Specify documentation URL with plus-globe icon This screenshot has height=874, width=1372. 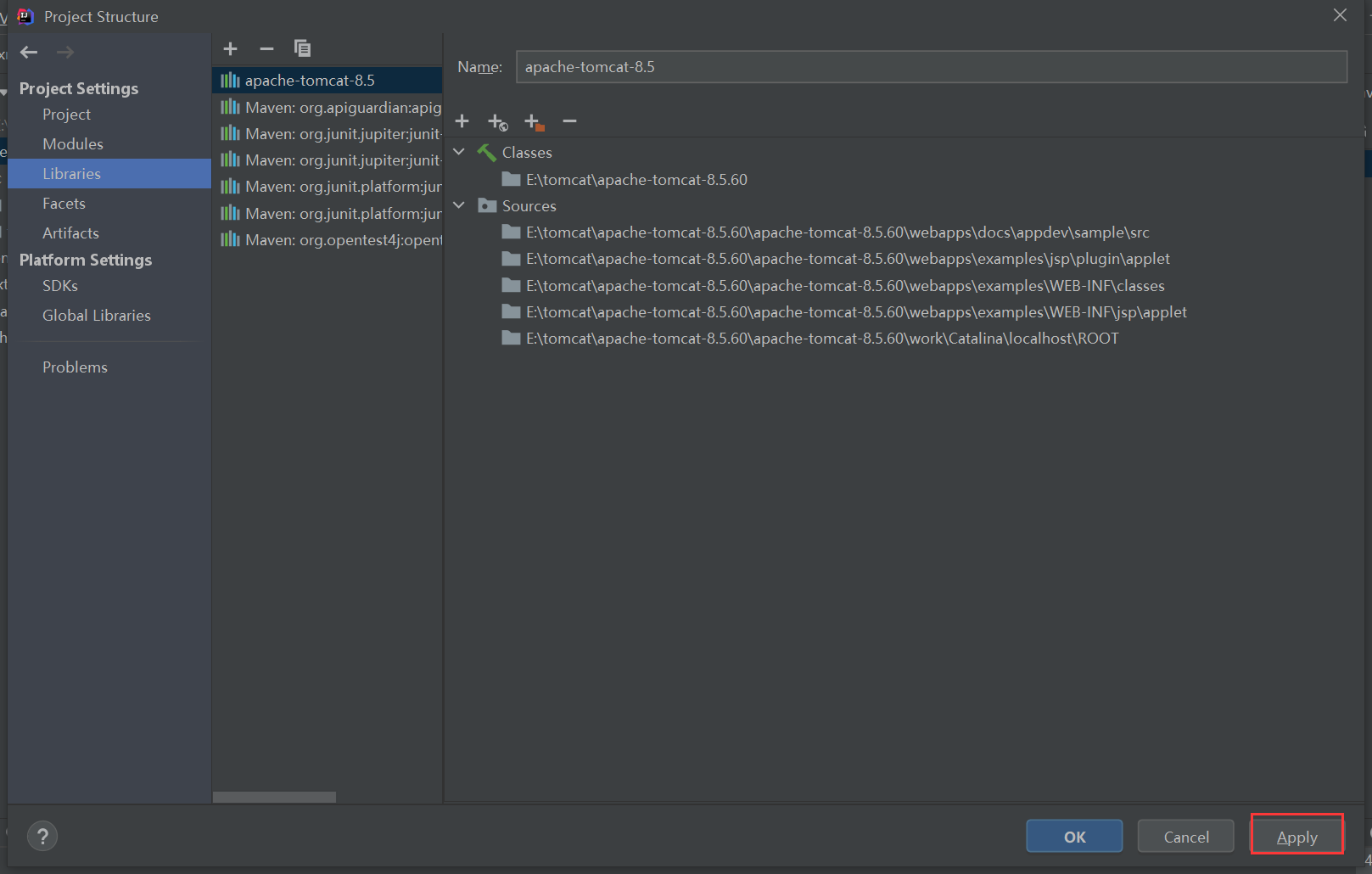[x=498, y=122]
